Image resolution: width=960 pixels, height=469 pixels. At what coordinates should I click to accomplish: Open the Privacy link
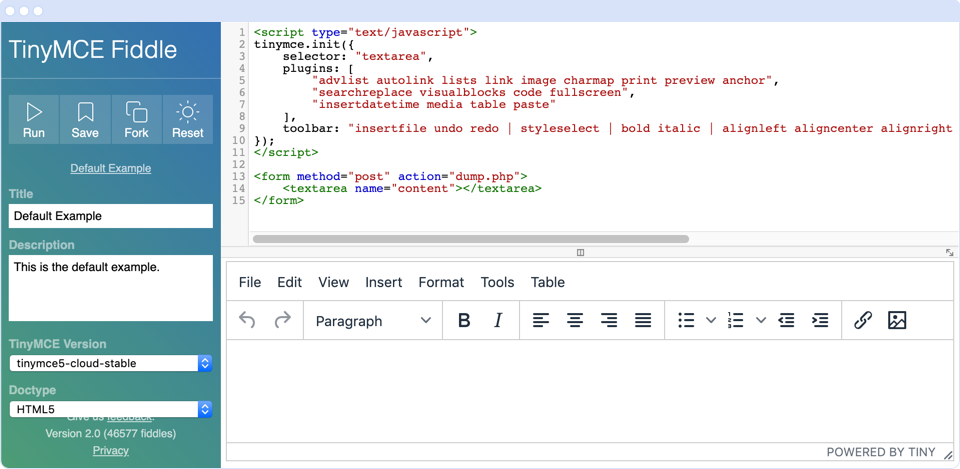pyautogui.click(x=111, y=451)
